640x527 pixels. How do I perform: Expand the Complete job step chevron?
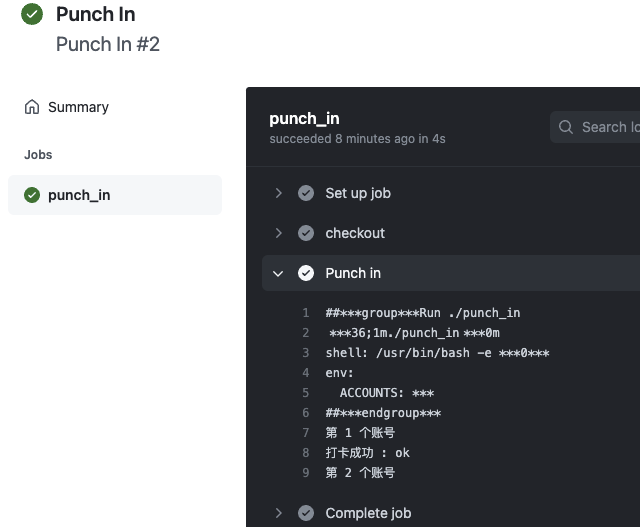tap(278, 513)
